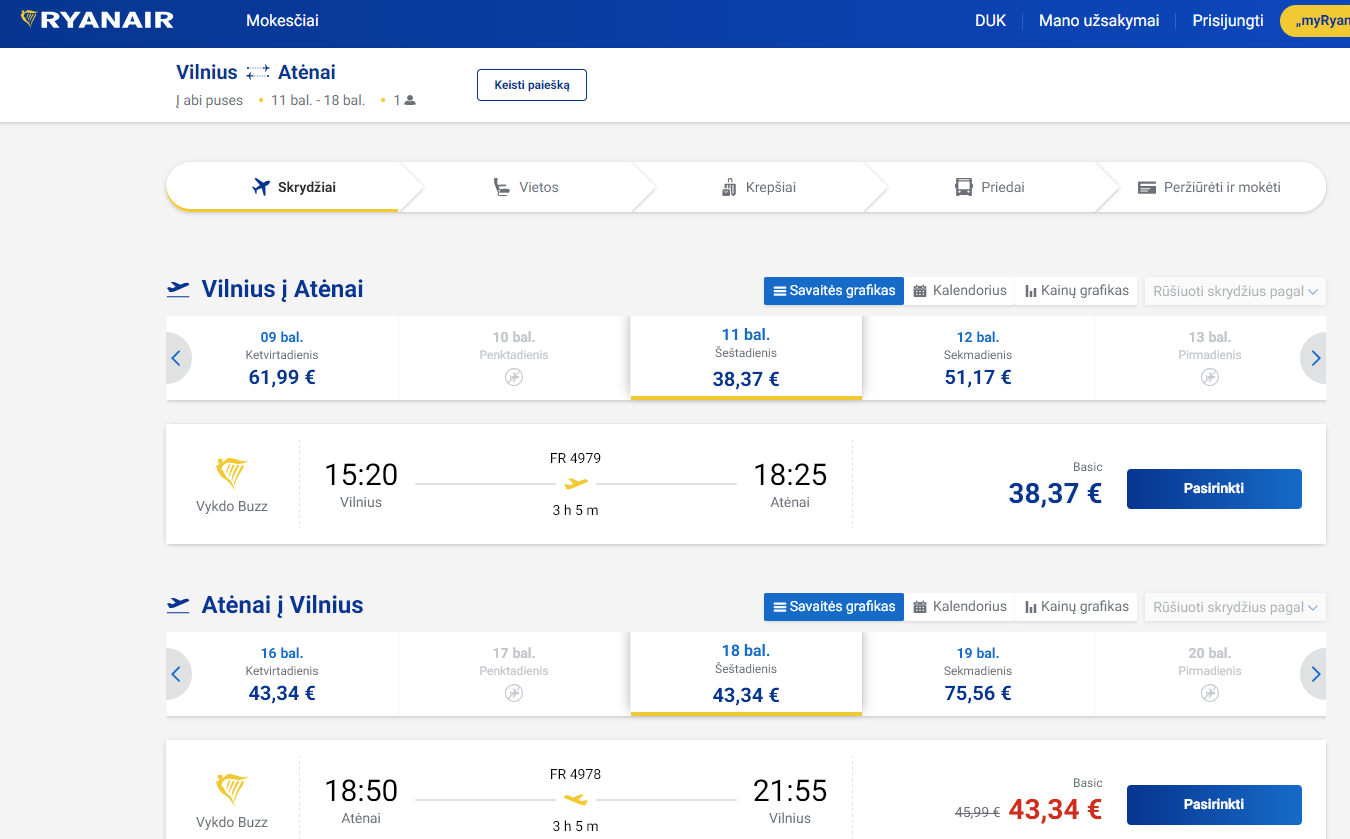Click Prisijungti to log in
The height and width of the screenshot is (839, 1350).
pyautogui.click(x=1227, y=20)
